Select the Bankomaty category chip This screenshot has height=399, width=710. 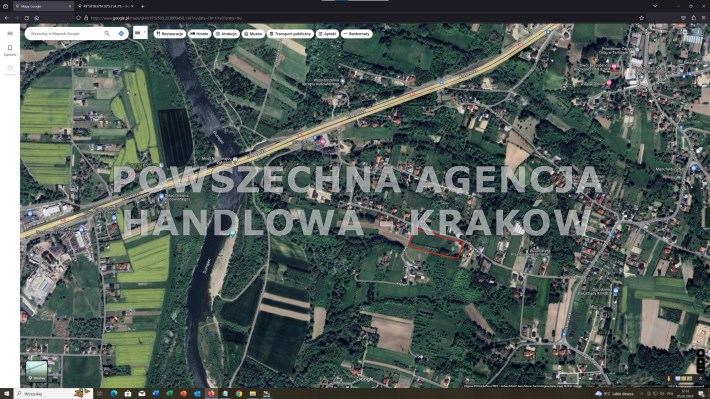357,34
